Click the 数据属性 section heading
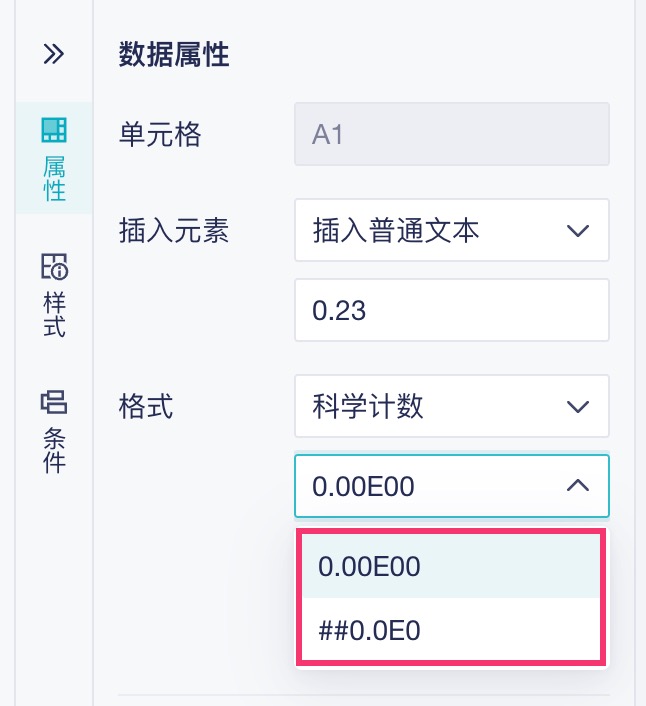This screenshot has height=706, width=646. point(174,54)
